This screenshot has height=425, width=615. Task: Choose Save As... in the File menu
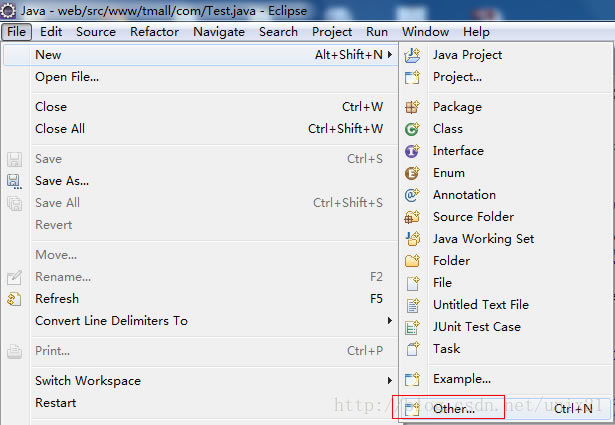coord(200,181)
